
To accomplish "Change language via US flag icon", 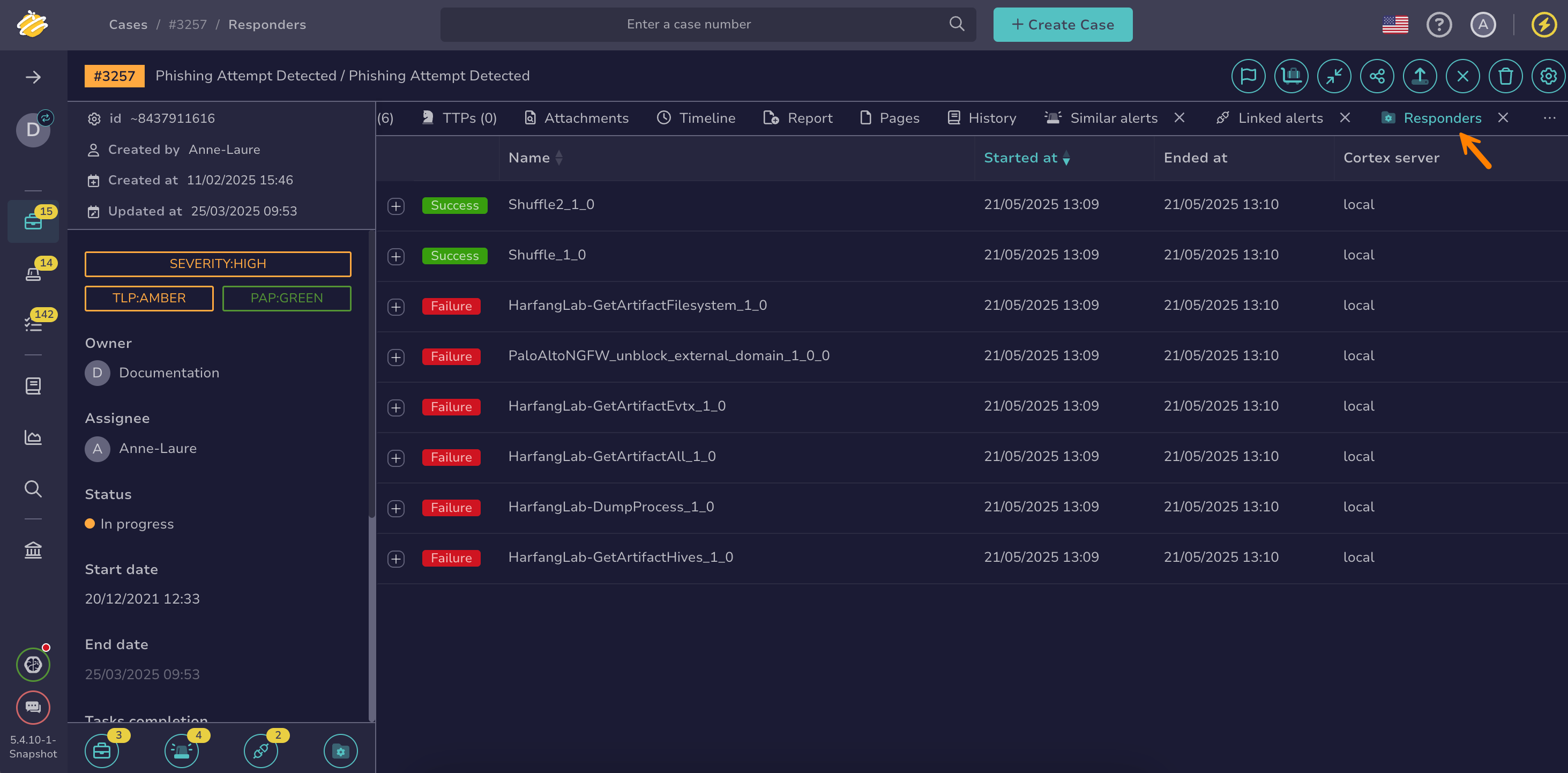I will coord(1395,24).
